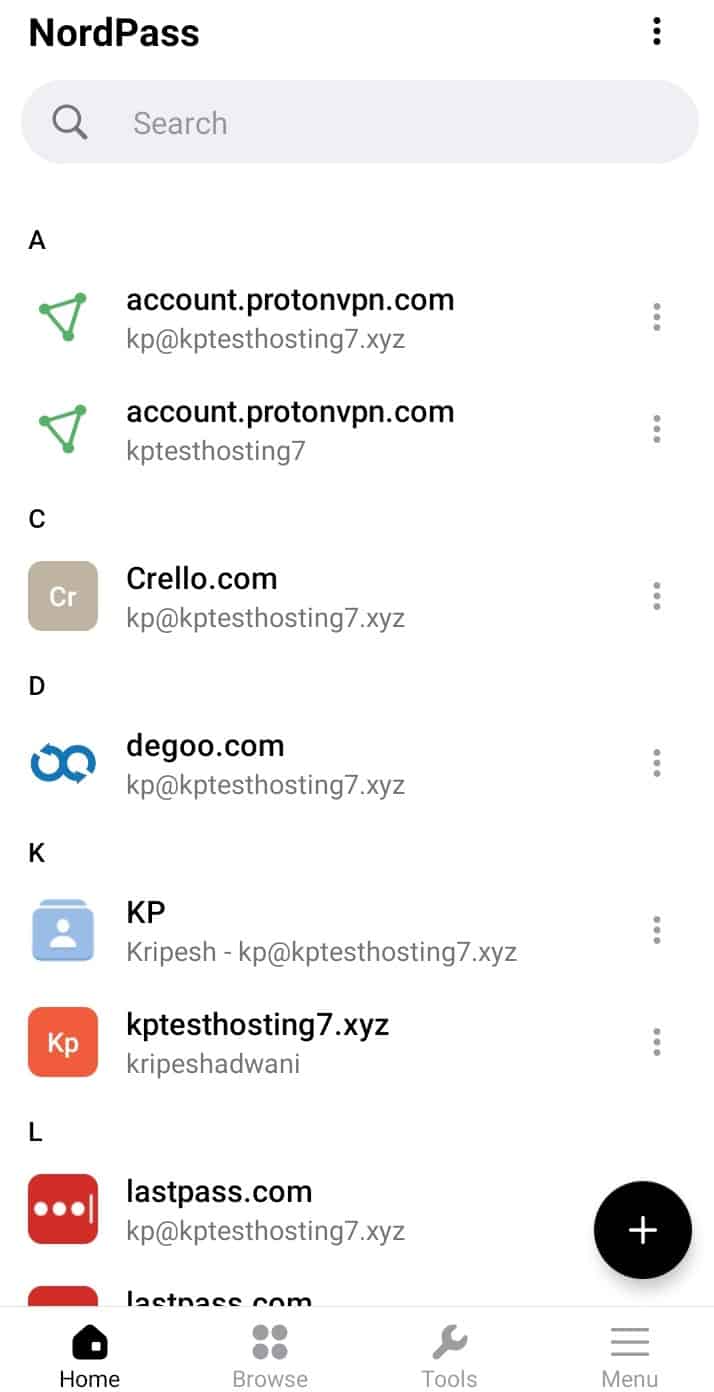Open options for kptesthosting7.xyz entry
The image size is (714, 1392).
[656, 1042]
